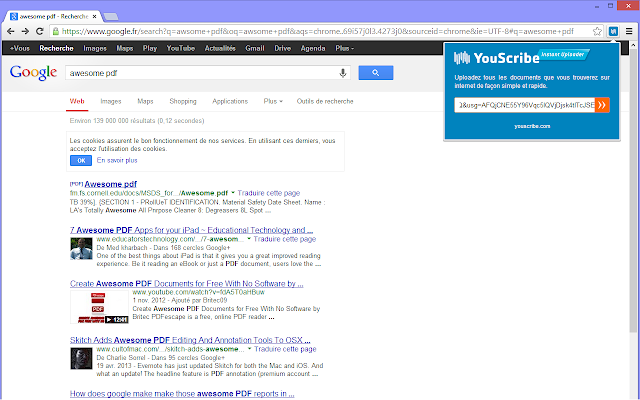Image resolution: width=640 pixels, height=400 pixels.
Task: Click Charlie Sorrel author photo thumbnail
Action: 81,358
